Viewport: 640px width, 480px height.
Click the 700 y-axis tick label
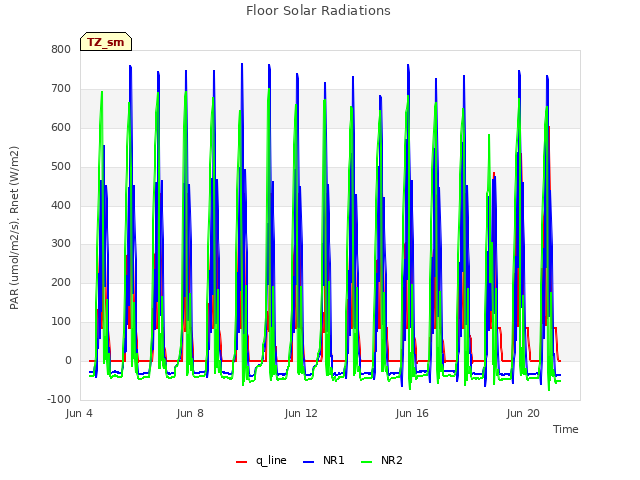[x=61, y=89]
